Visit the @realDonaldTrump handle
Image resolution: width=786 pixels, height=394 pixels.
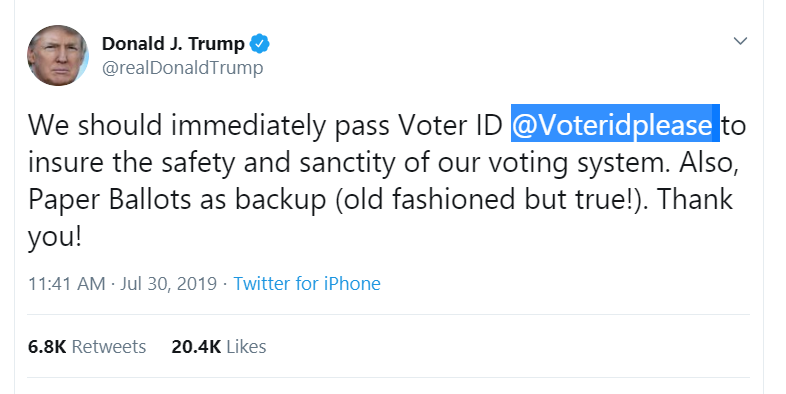[182, 68]
